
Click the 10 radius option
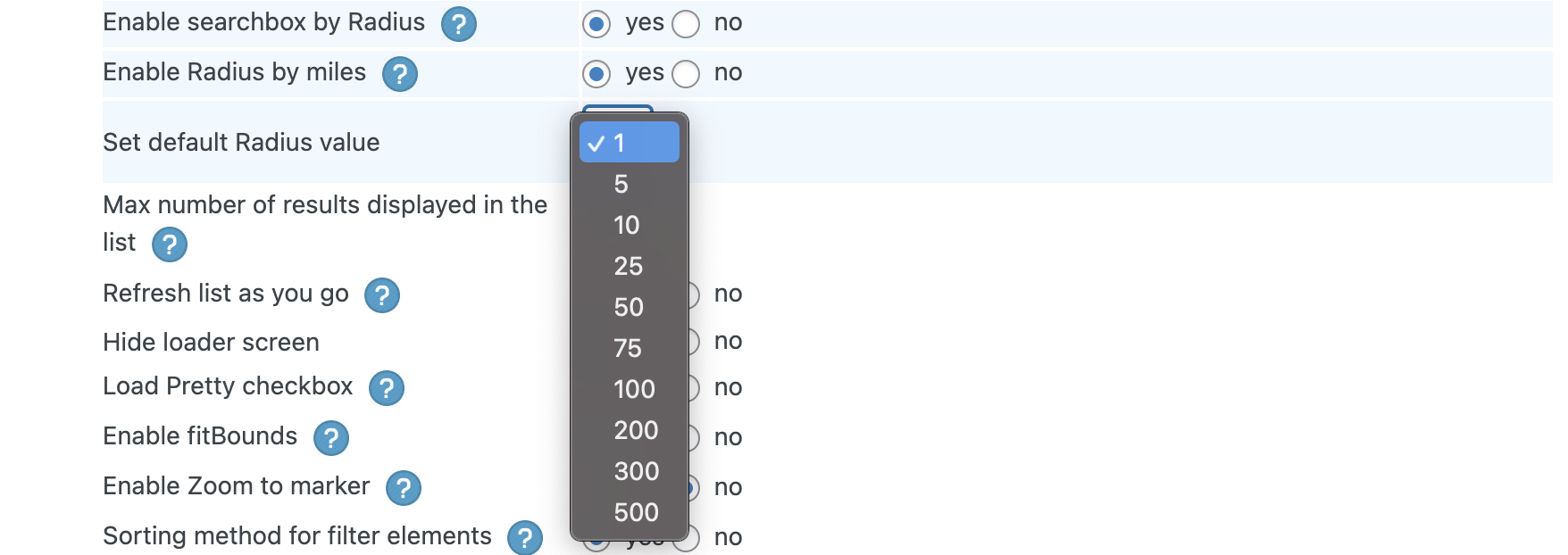click(626, 225)
